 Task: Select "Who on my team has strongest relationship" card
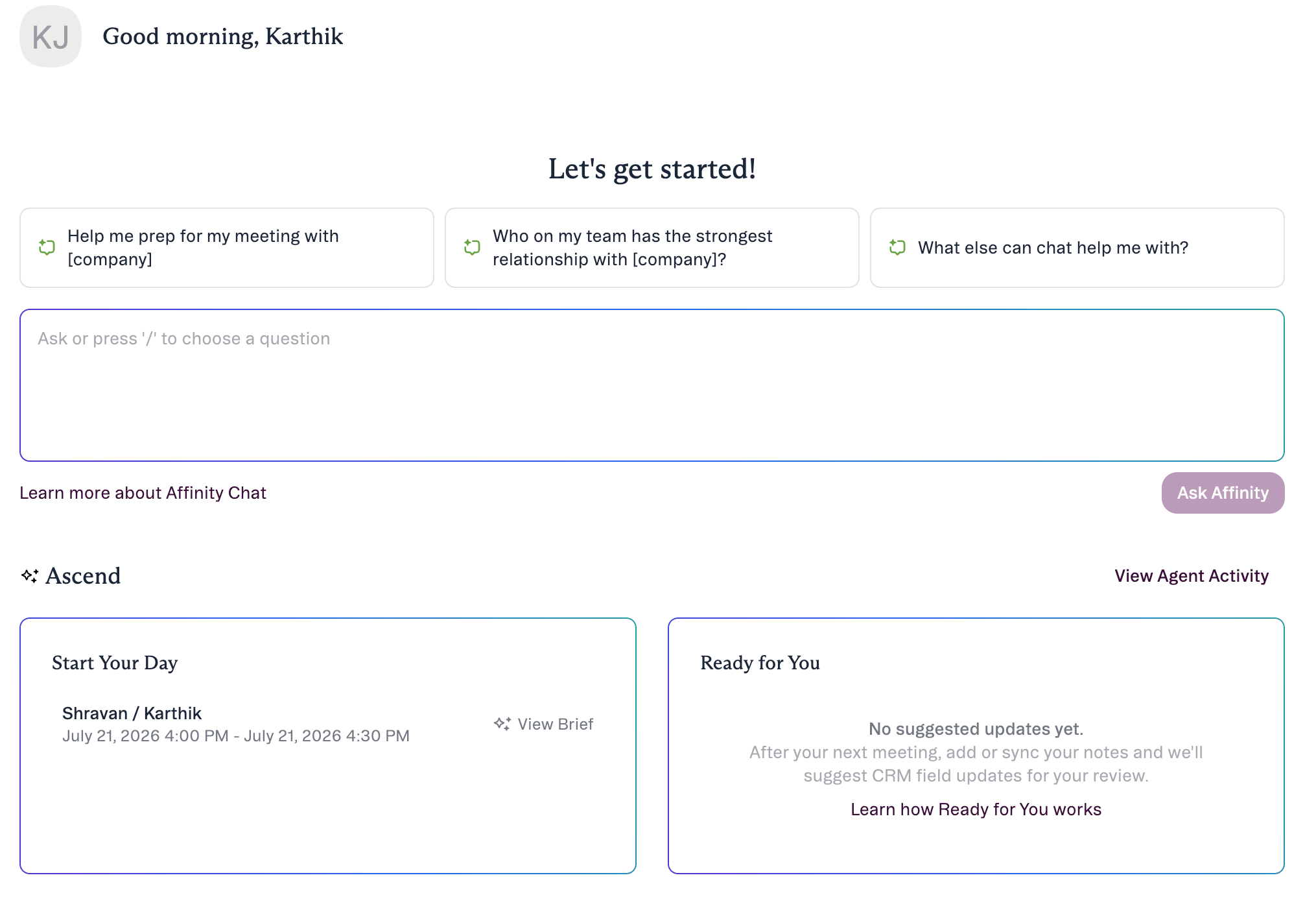click(x=652, y=248)
